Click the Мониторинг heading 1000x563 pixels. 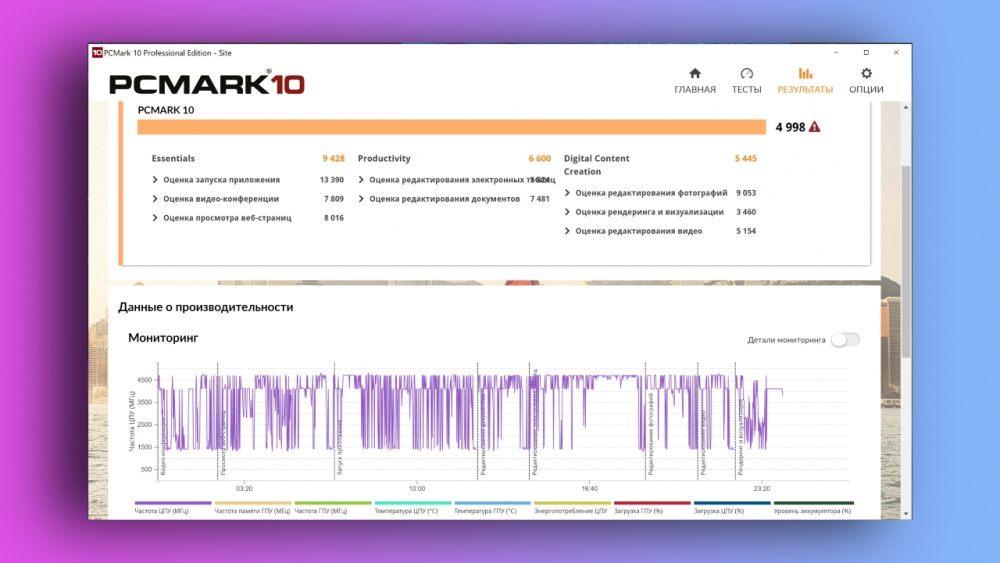tap(163, 338)
